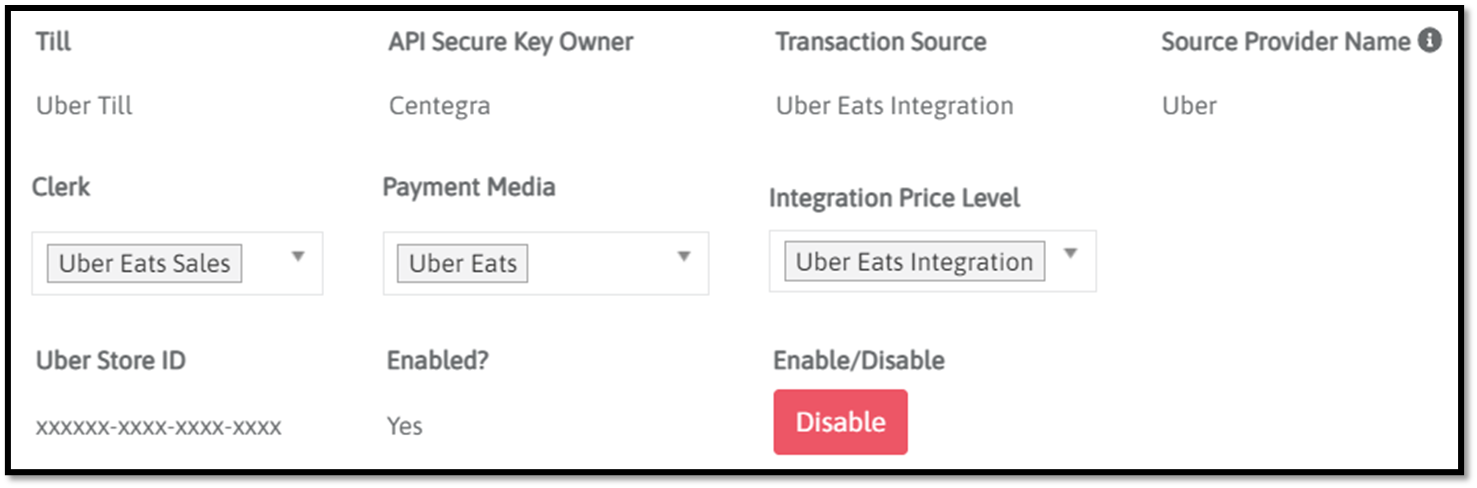Screen dimensions: 1477x488
Task: Click the Uber Till value text
Action: coord(84,106)
